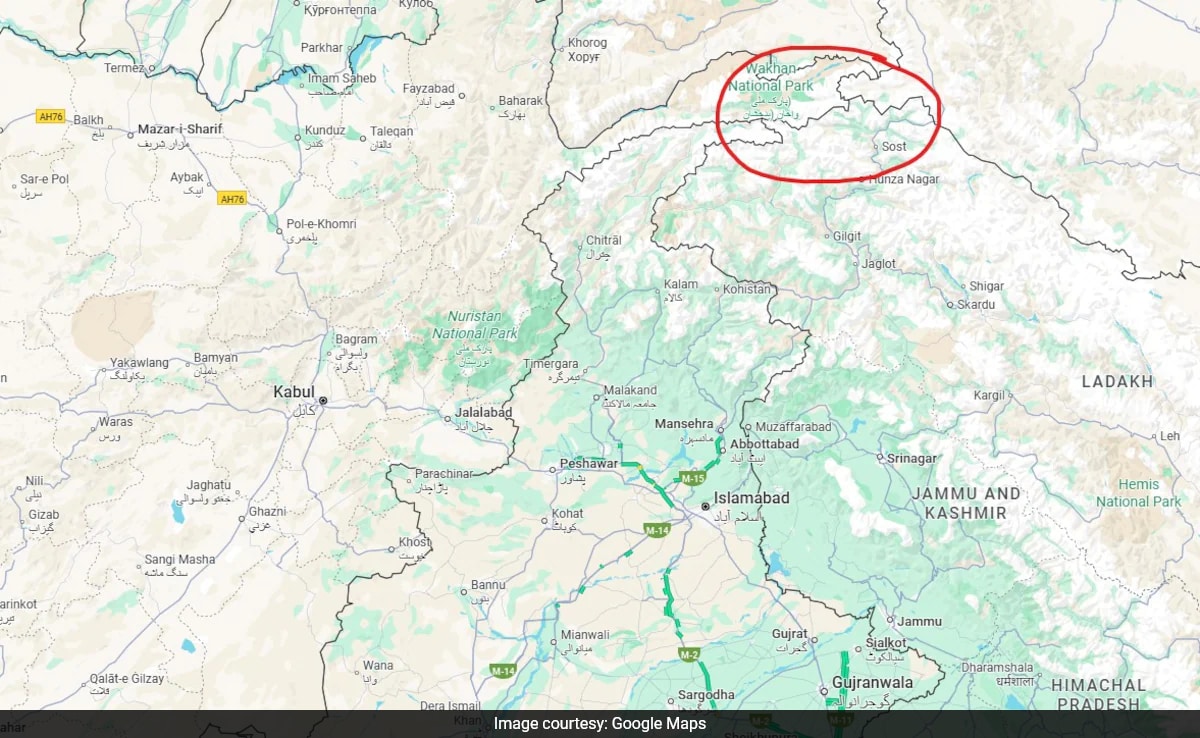This screenshot has width=1200, height=738.
Task: Open the Hemis National Park label
Action: point(1139,493)
